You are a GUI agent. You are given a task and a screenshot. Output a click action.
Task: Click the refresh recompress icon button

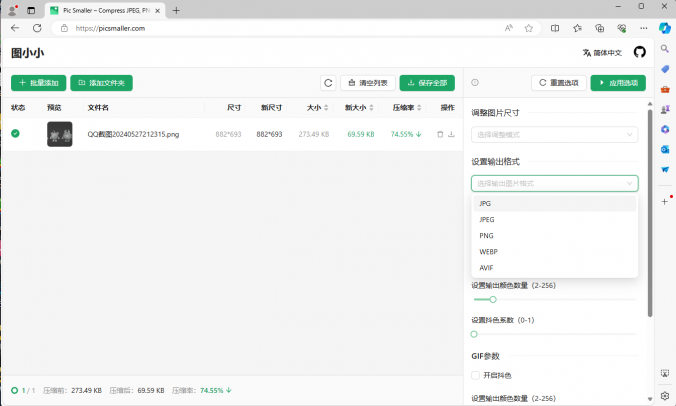328,83
